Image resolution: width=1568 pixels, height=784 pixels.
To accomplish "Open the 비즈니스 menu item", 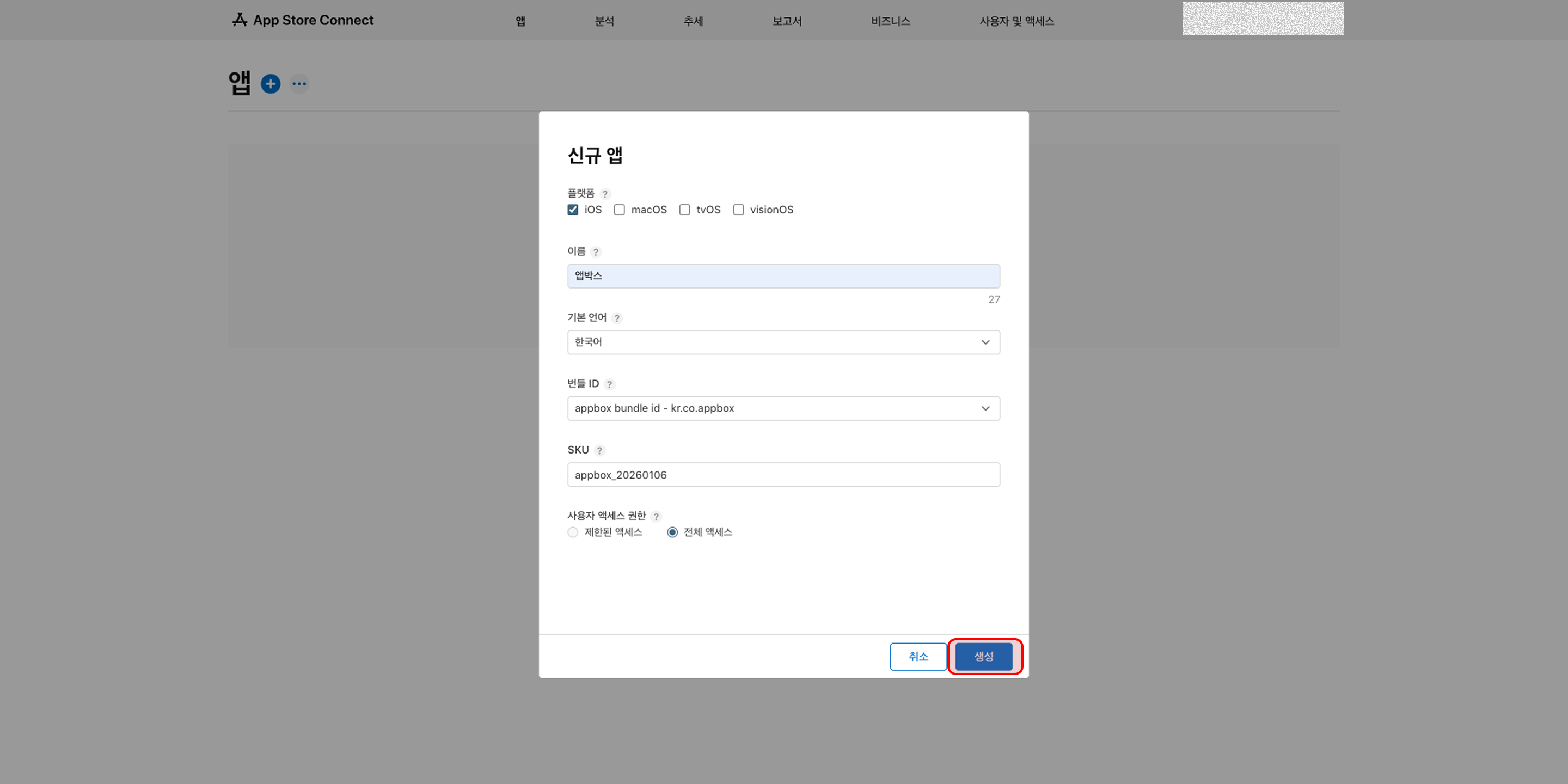I will (x=891, y=21).
